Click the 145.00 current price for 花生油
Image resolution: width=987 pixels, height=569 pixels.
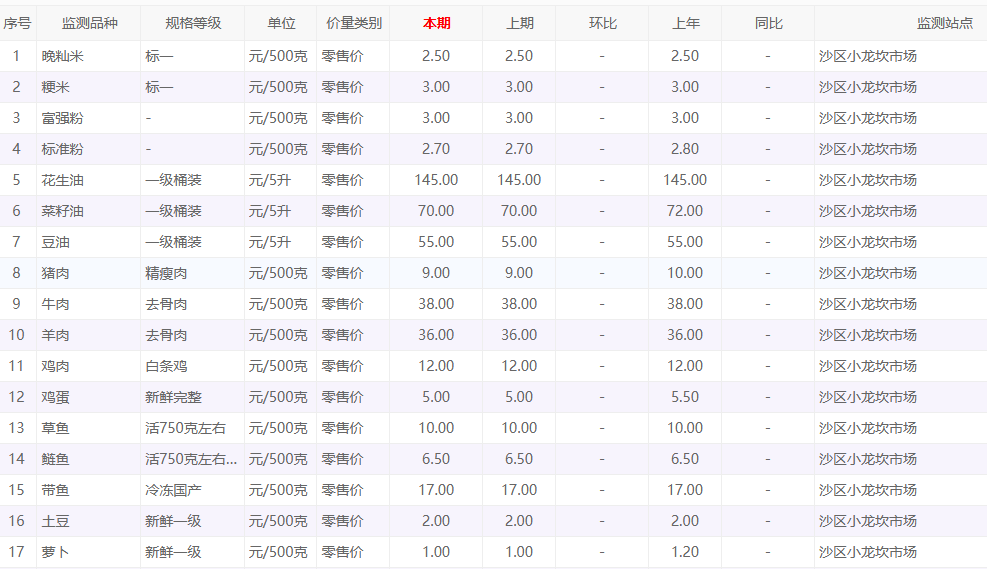point(436,180)
